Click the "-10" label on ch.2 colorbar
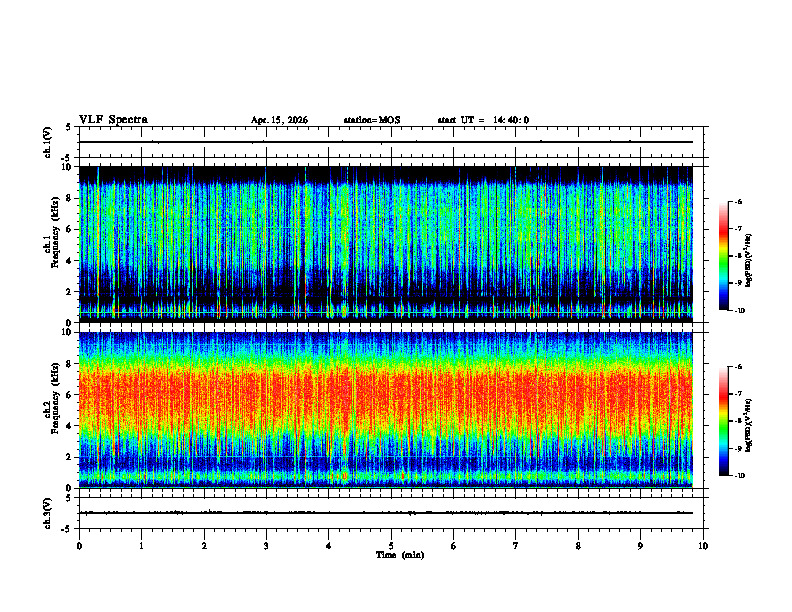The height and width of the screenshot is (612, 792). tap(739, 476)
